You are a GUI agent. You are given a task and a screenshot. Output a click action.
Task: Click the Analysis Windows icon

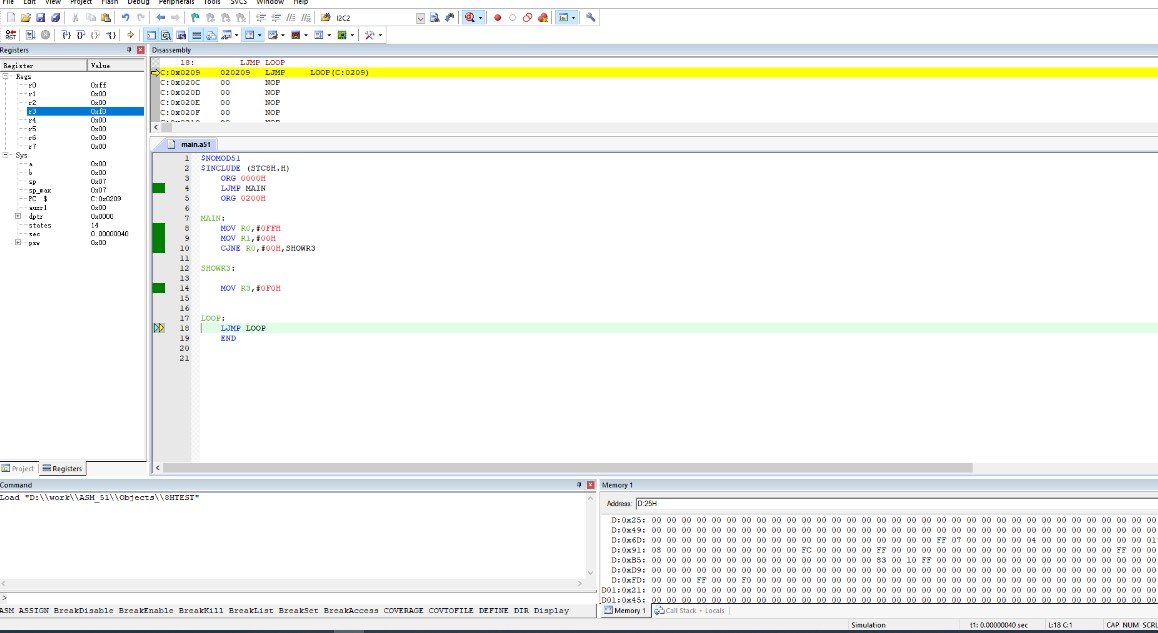click(295, 35)
